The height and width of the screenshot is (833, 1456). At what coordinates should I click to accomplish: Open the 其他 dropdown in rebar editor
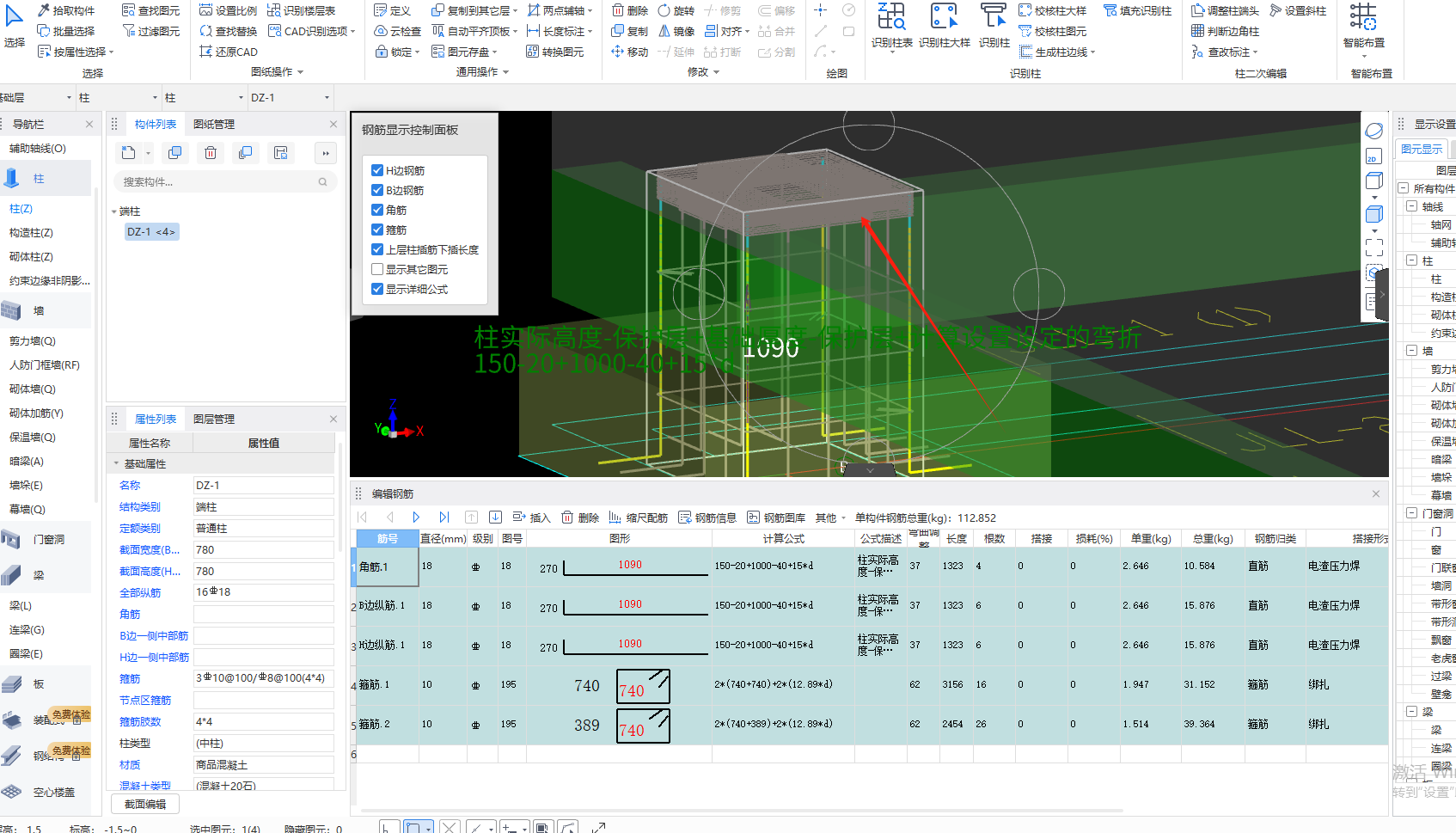[830, 518]
